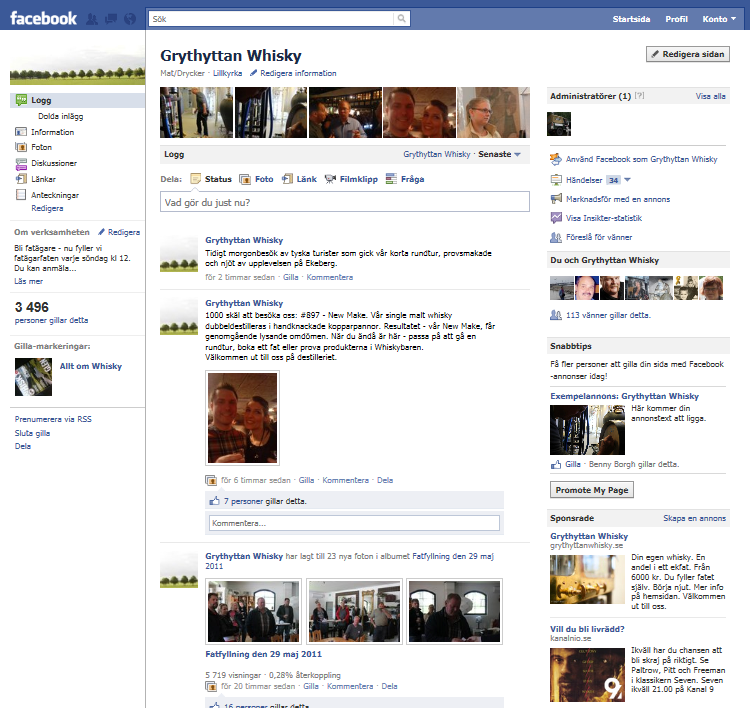Open Allt om Whisky thumbnail

pos(33,377)
